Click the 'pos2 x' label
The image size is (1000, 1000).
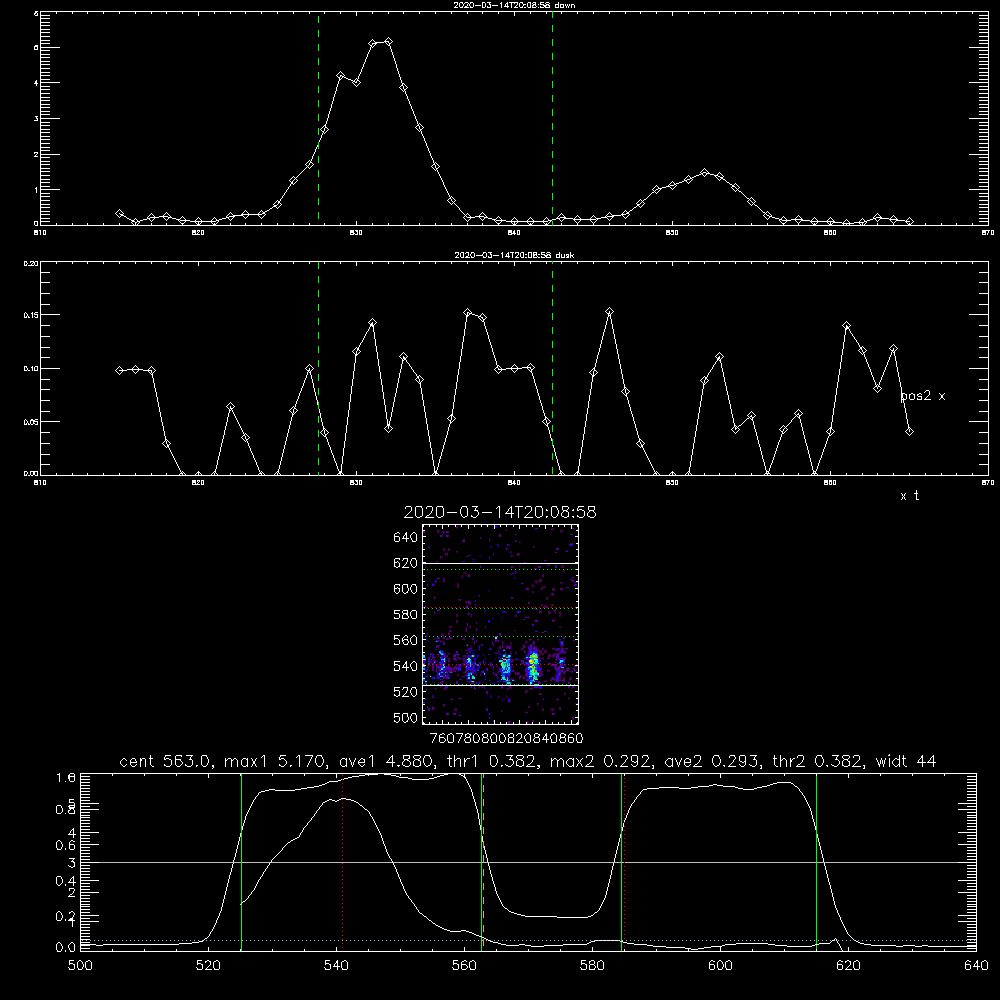pyautogui.click(x=923, y=396)
